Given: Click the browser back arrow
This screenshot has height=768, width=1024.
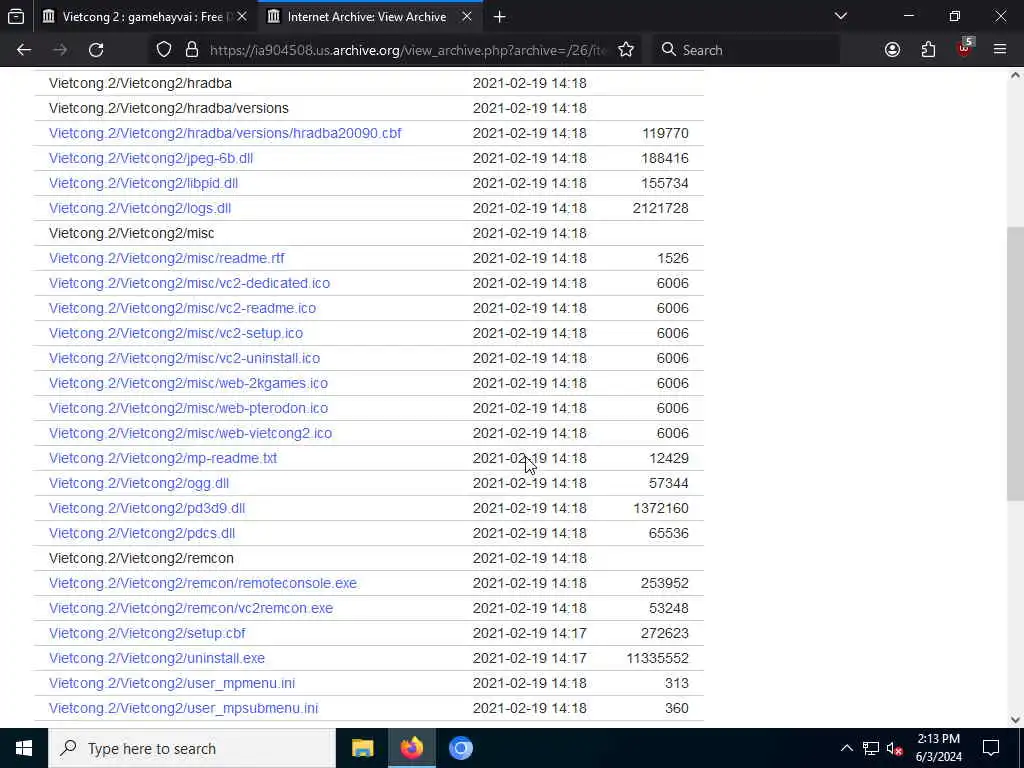Looking at the screenshot, I should point(24,50).
